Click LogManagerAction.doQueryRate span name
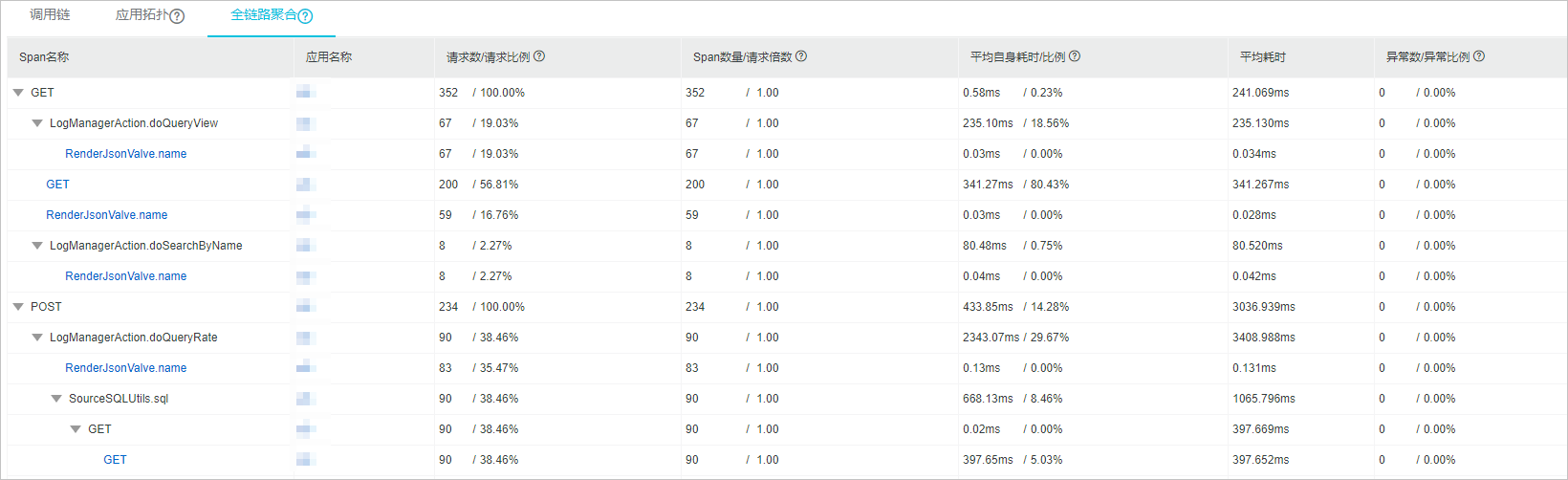 click(x=134, y=338)
